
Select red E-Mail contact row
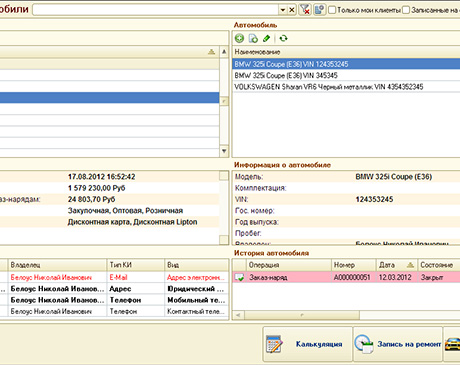tap(114, 277)
